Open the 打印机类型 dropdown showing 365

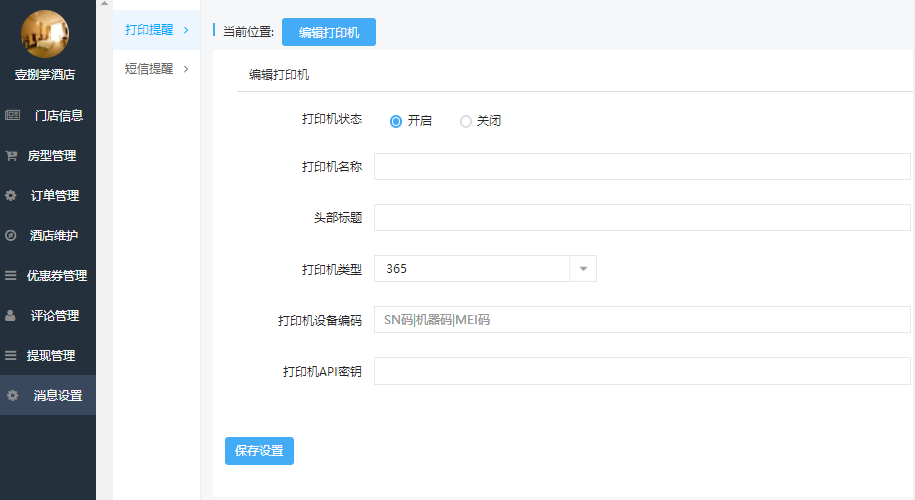[x=485, y=268]
